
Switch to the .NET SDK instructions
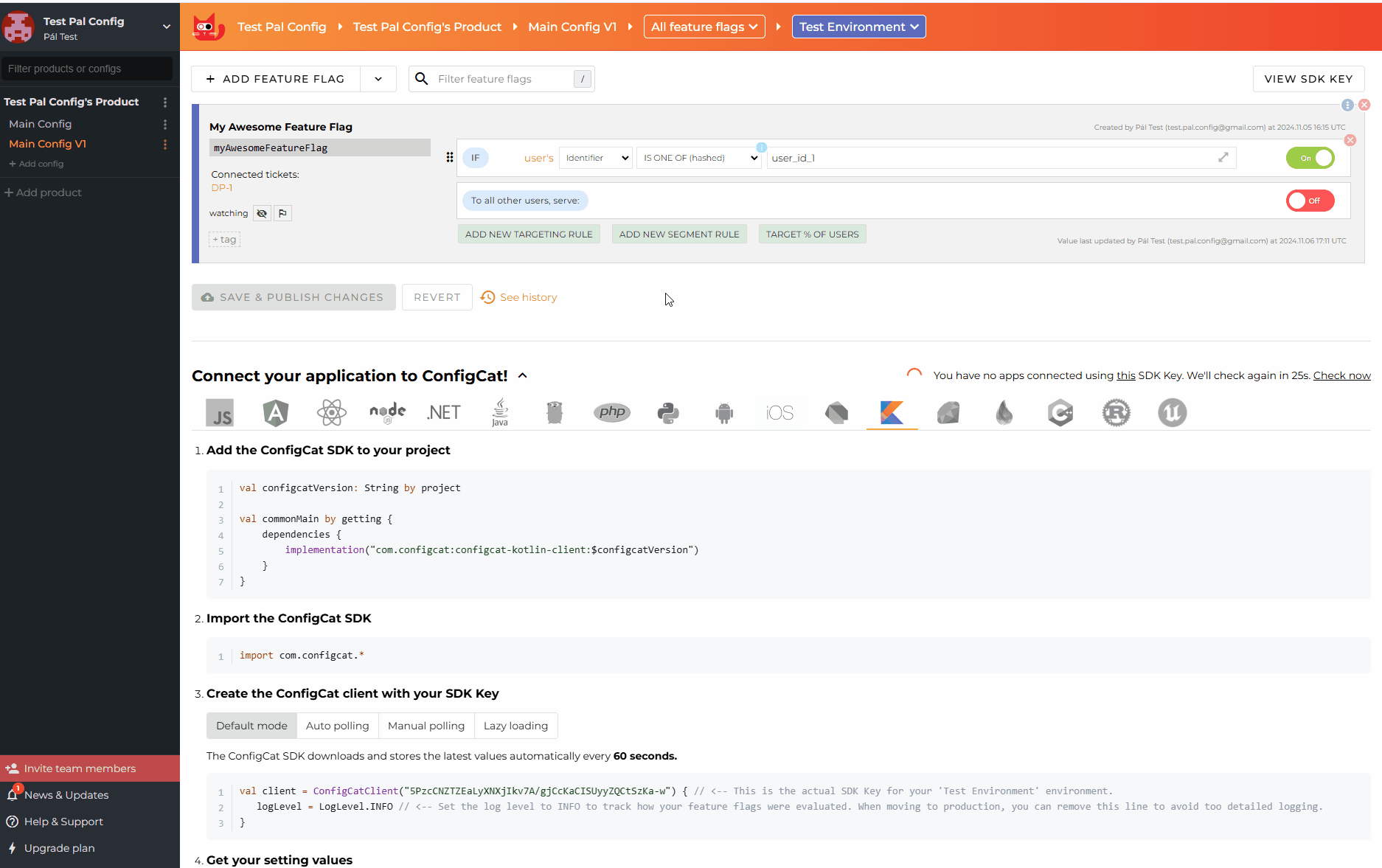click(x=443, y=412)
